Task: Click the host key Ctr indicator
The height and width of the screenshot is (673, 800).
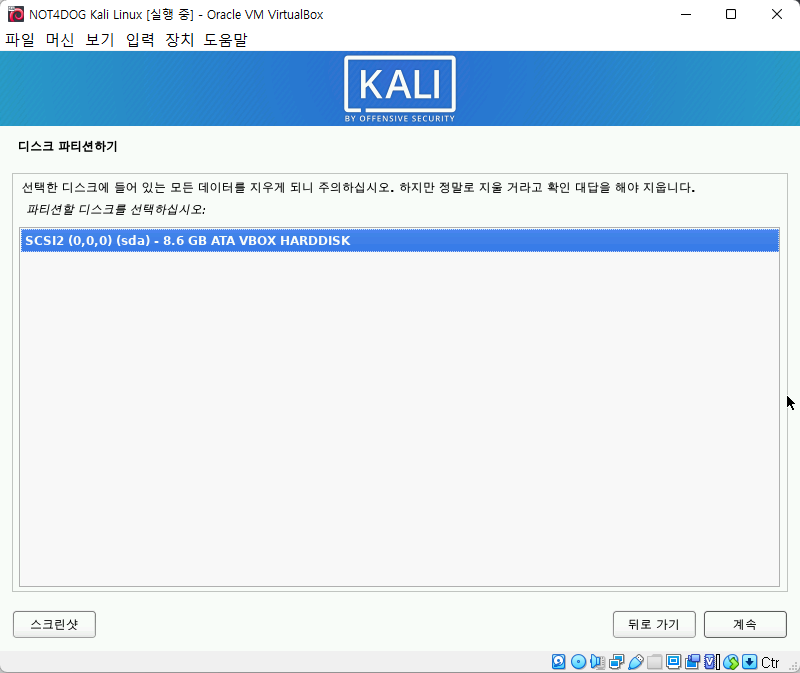Action: (x=770, y=662)
